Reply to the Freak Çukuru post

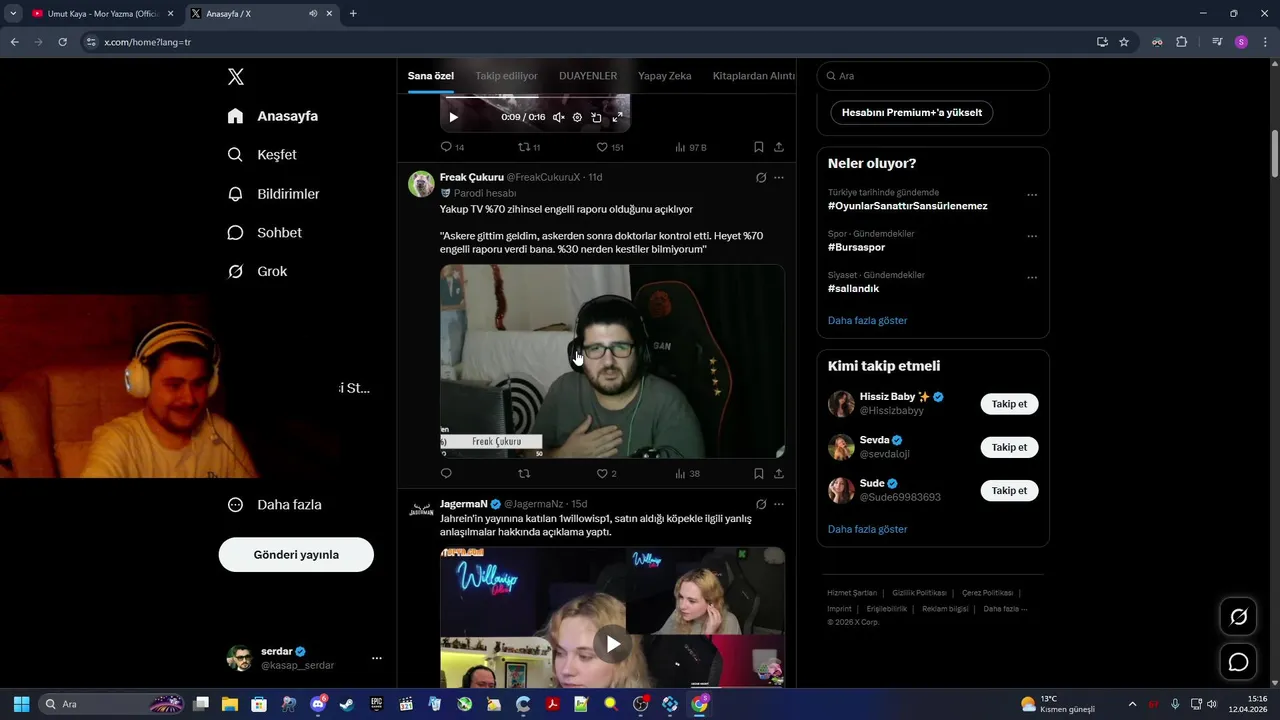click(x=446, y=474)
